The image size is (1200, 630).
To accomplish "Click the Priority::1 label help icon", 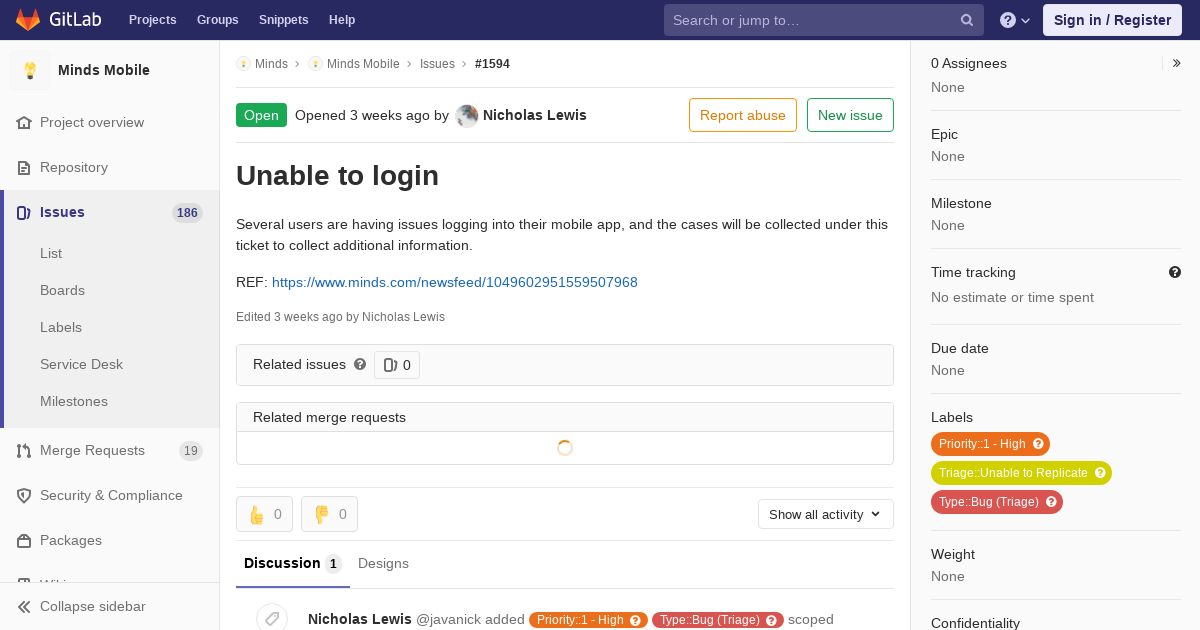I will pos(1038,444).
